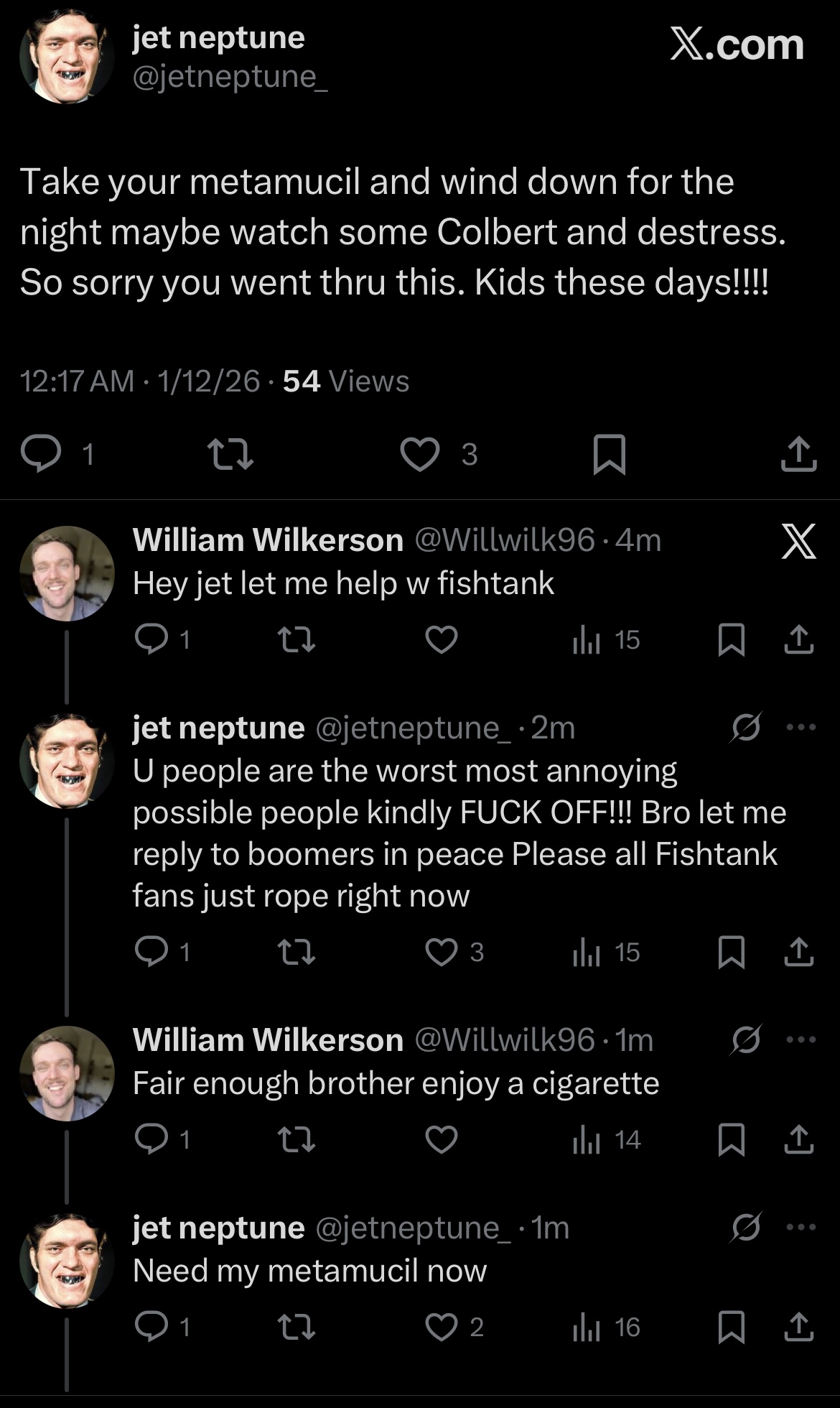Open more options on 'FUCK OFF' reply
Viewport: 840px width, 1408px height.
pyautogui.click(x=801, y=728)
